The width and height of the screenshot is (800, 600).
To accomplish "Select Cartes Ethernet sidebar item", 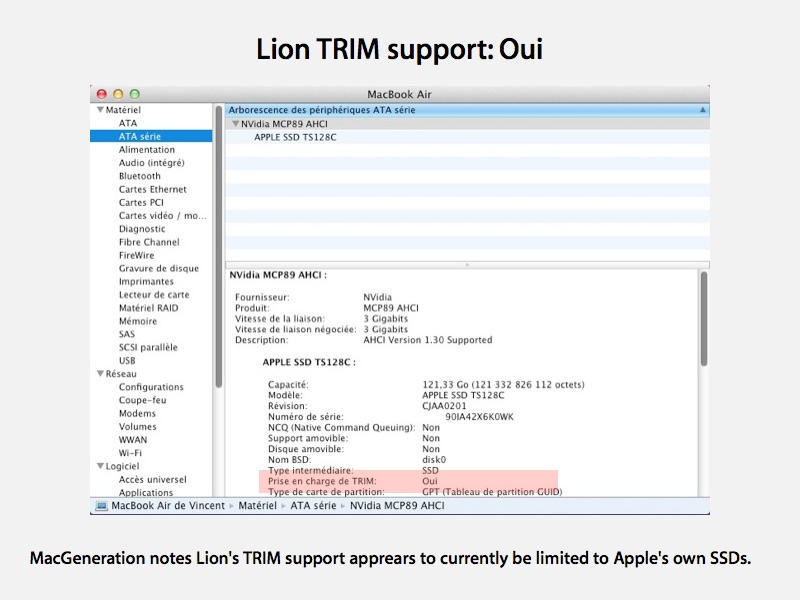I will (x=152, y=189).
